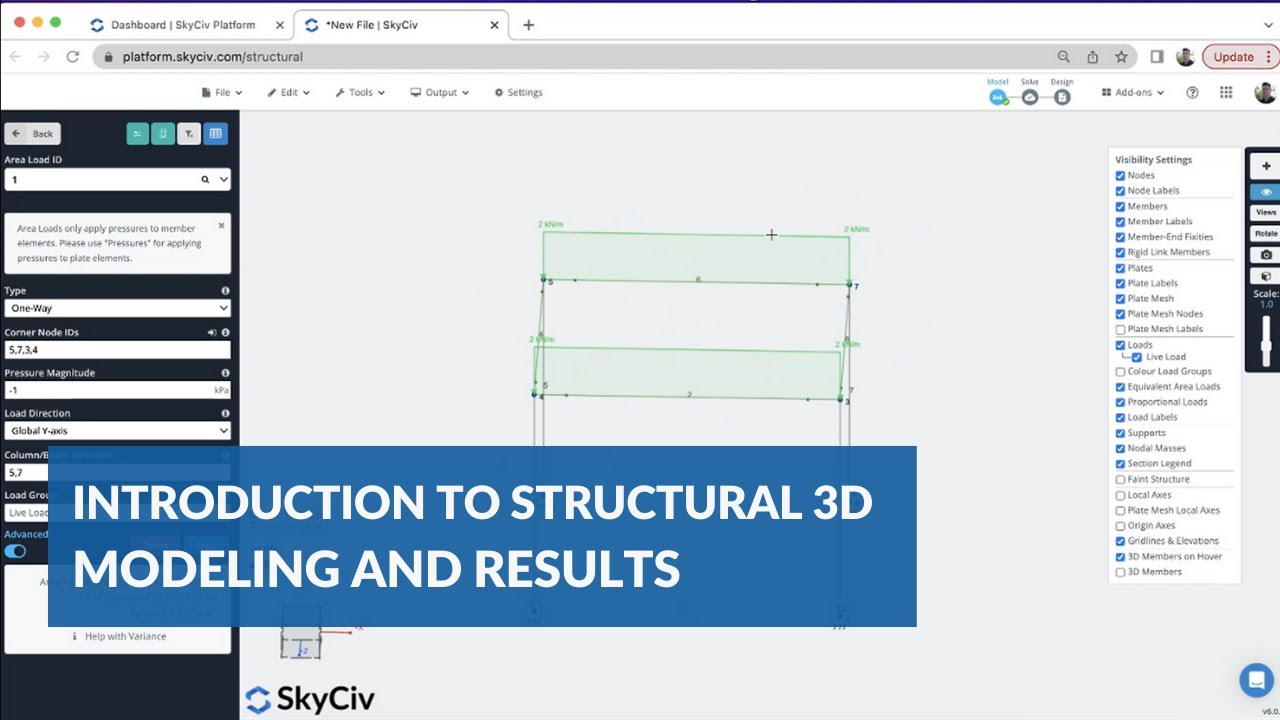Dismiss the Area Loads info notice
1280x720 pixels.
[x=221, y=225]
